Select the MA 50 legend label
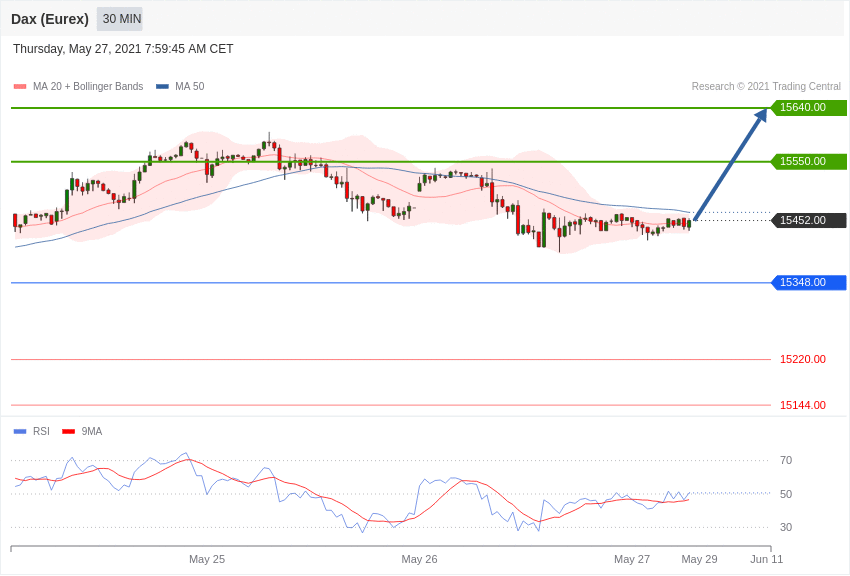The height and width of the screenshot is (576, 850). [x=190, y=87]
